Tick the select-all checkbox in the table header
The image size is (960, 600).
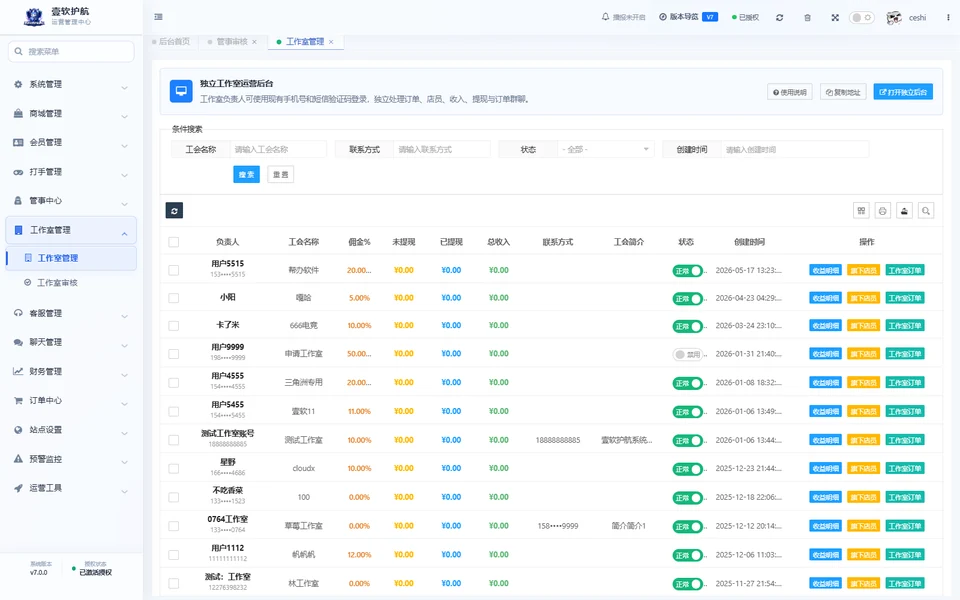174,242
